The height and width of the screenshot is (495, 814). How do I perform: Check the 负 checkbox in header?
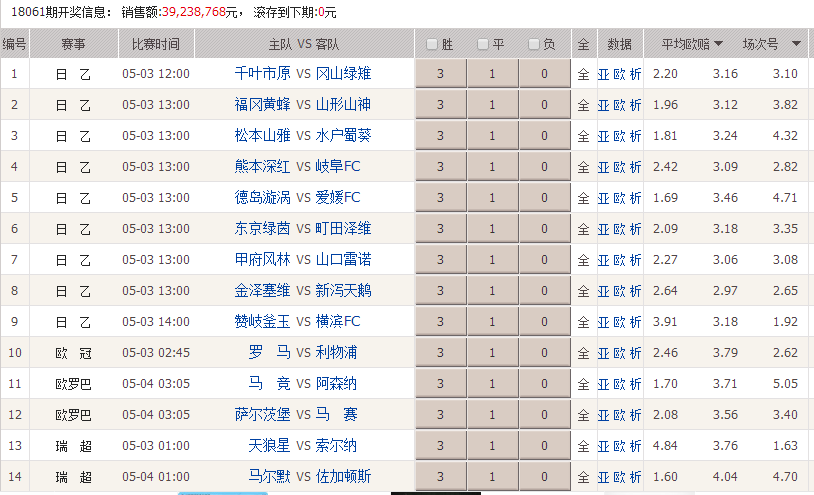(x=534, y=44)
